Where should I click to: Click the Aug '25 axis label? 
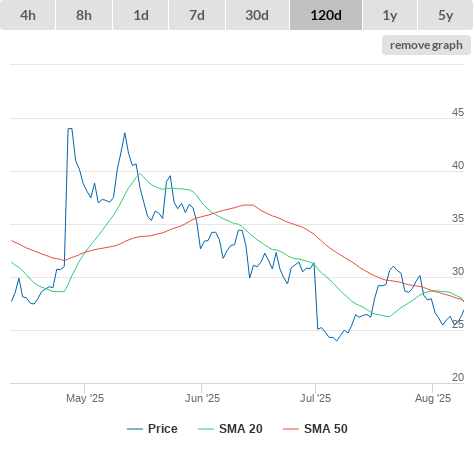coord(433,398)
